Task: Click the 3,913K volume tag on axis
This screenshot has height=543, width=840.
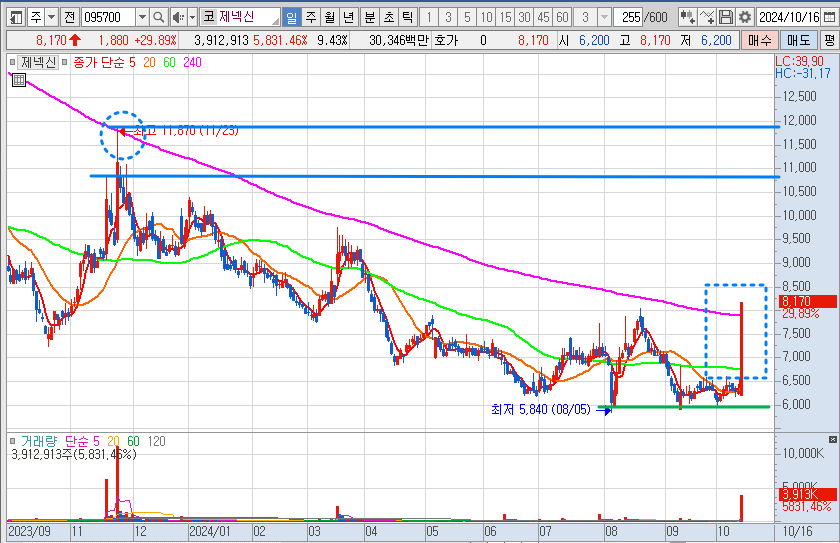Action: [x=808, y=494]
